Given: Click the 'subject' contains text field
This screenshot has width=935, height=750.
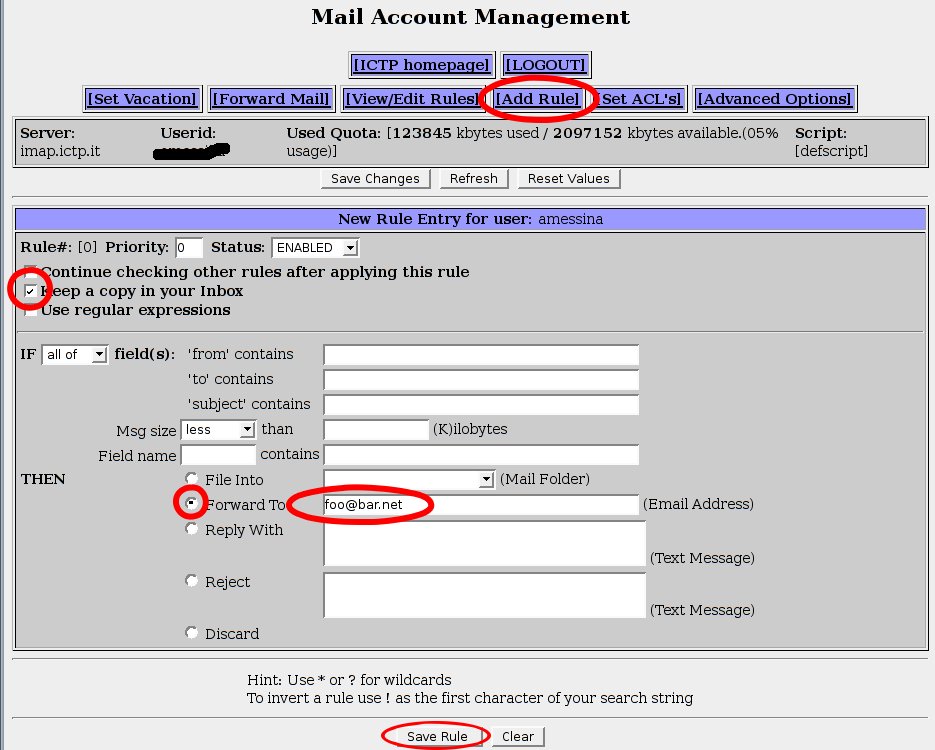Looking at the screenshot, I should (x=480, y=404).
